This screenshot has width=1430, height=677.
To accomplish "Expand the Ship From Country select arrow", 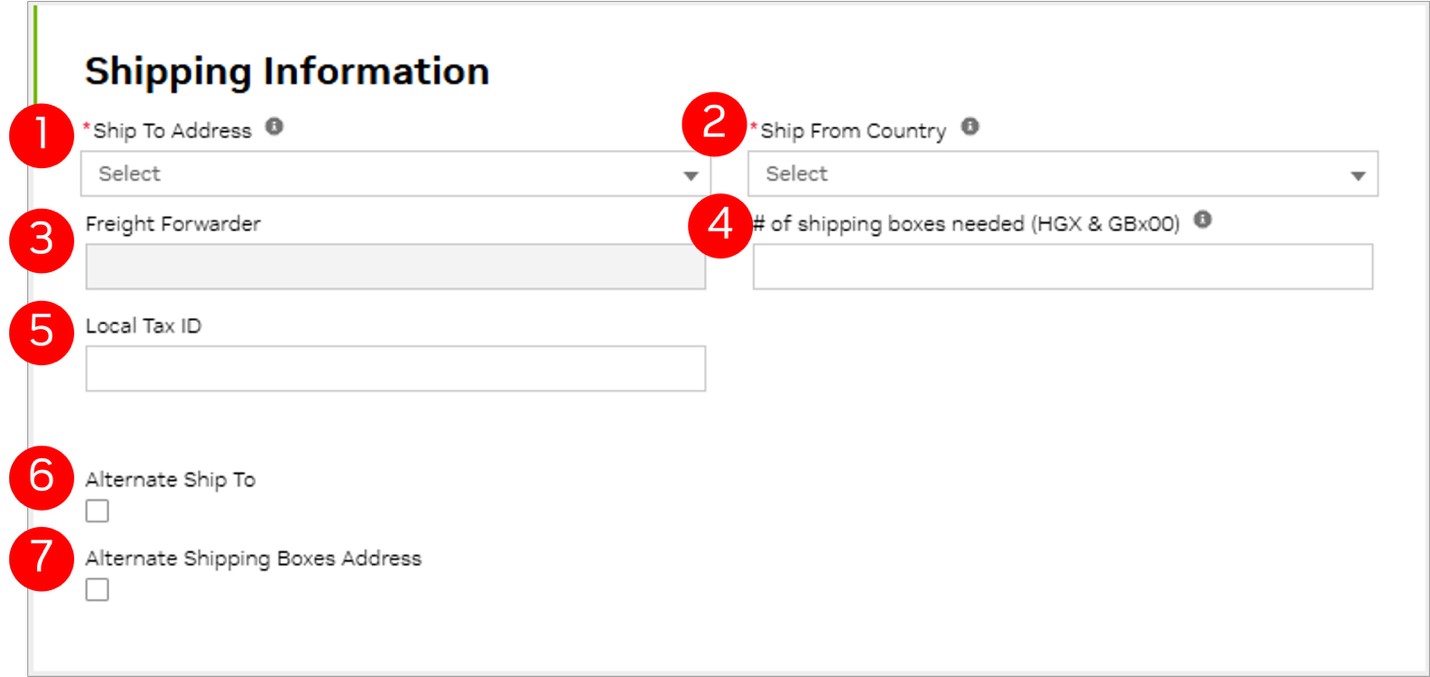I will click(1357, 175).
